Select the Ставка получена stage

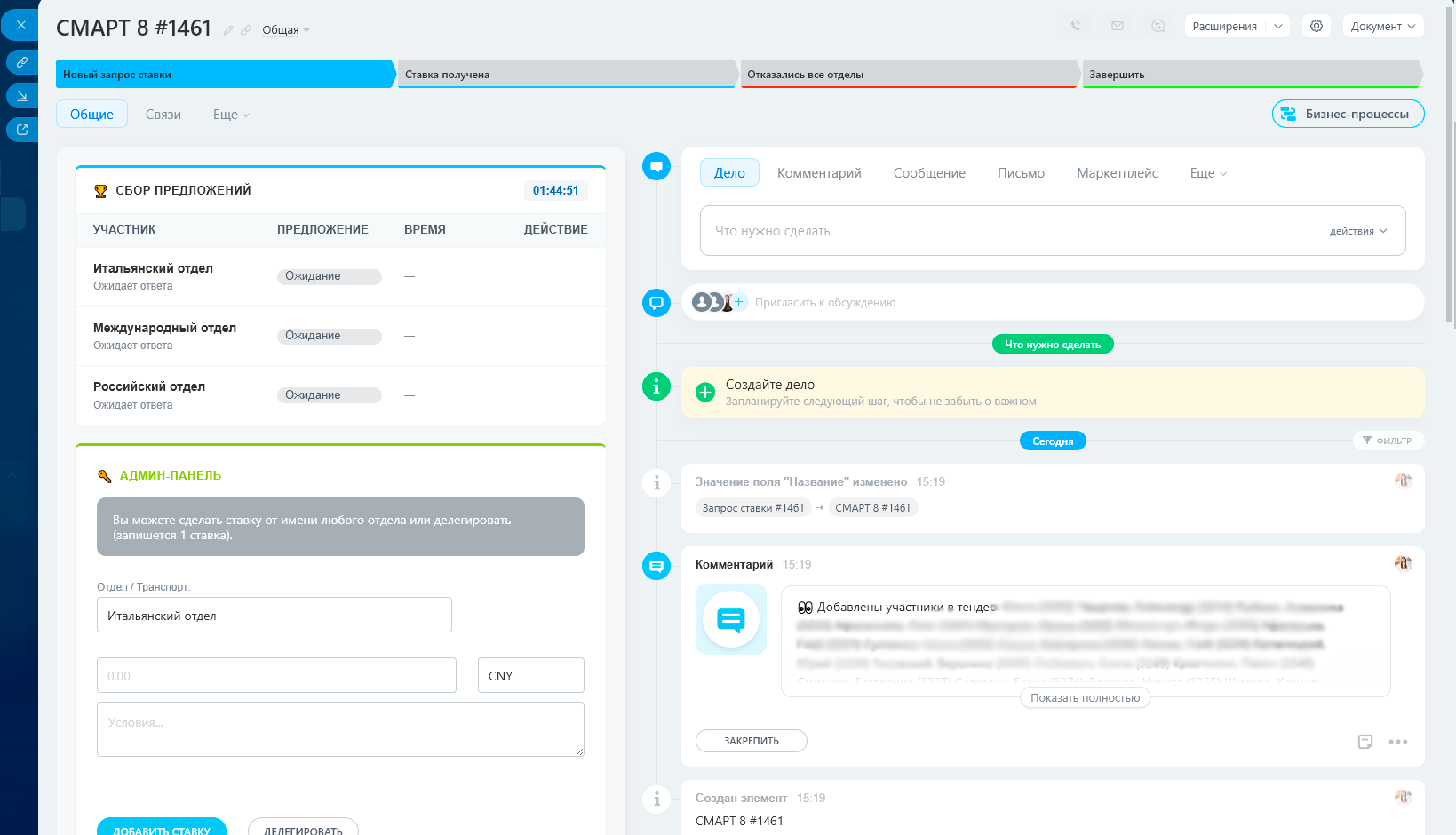tap(569, 74)
